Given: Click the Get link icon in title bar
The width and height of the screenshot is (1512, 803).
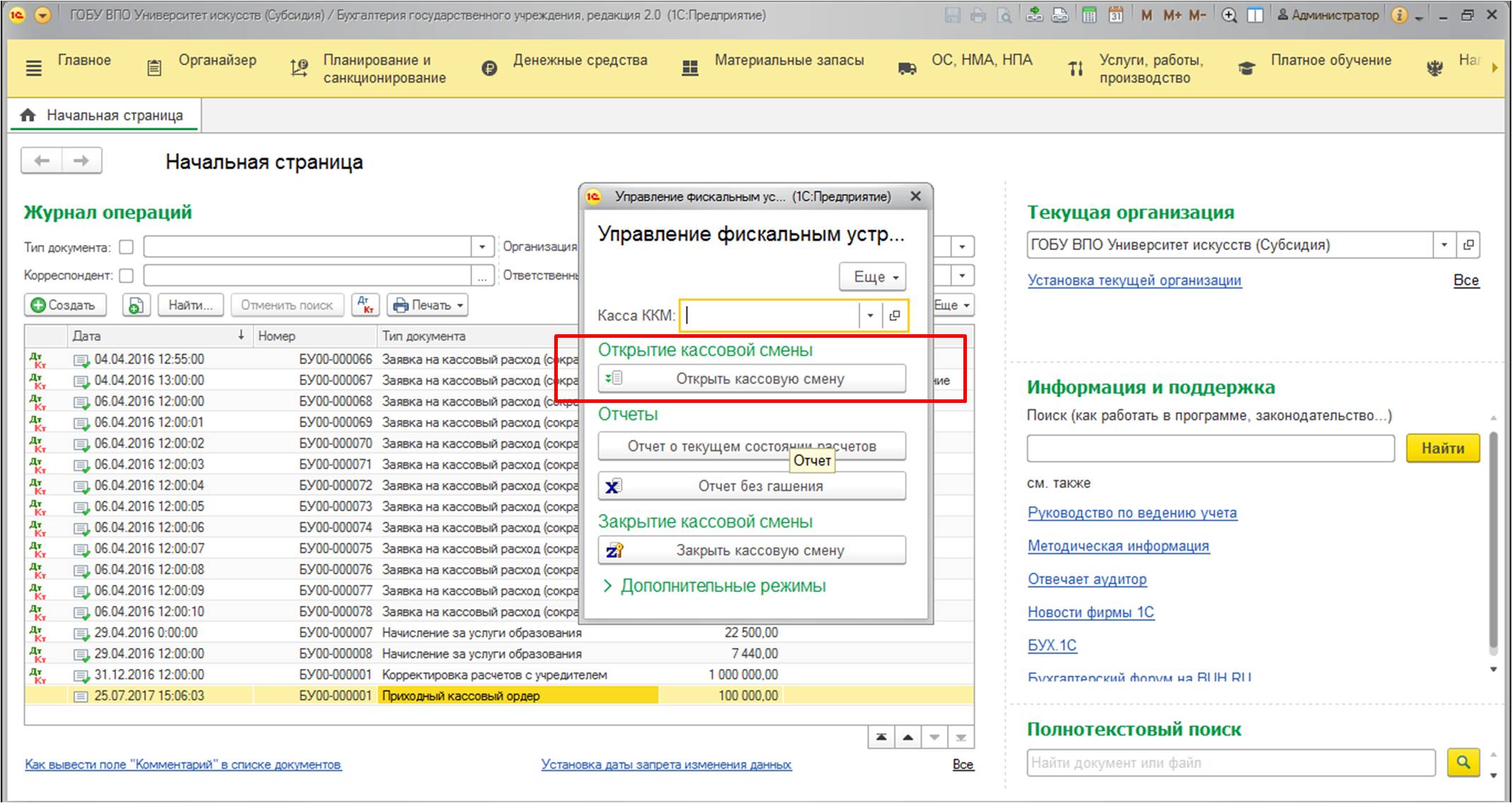Looking at the screenshot, I should 1034,15.
